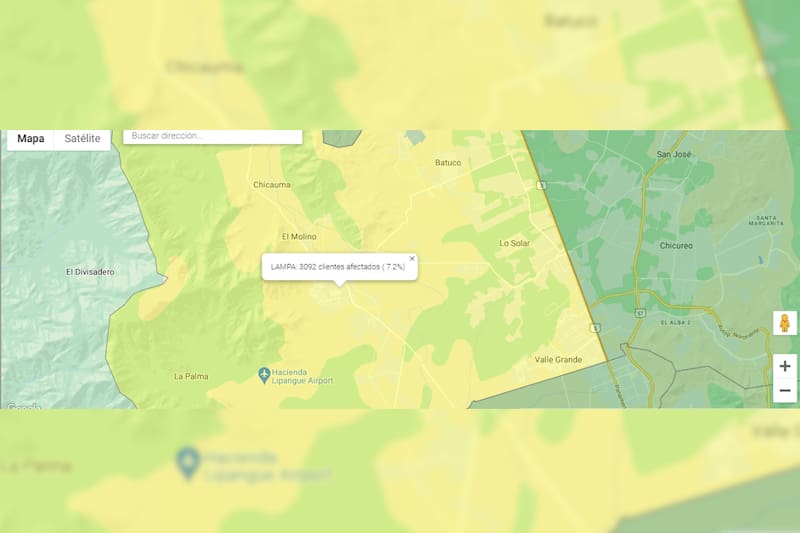Image resolution: width=800 pixels, height=533 pixels.
Task: Click the Hacienda Lipangue Airport marker icon
Action: coord(264,375)
